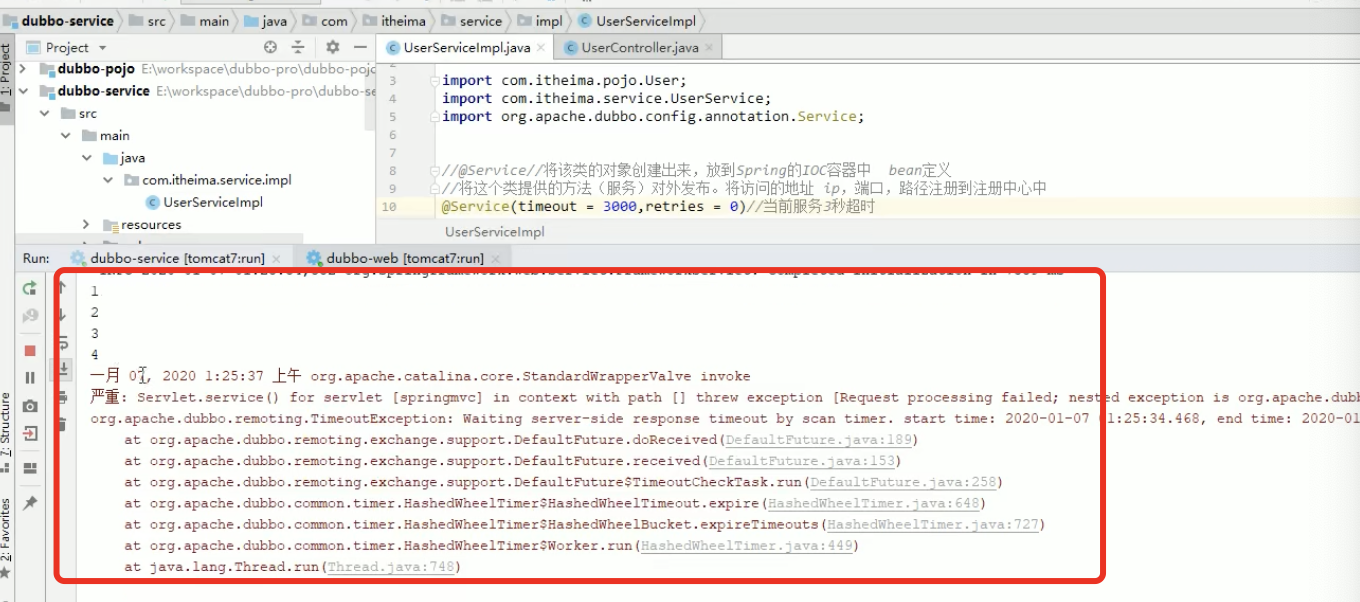This screenshot has width=1360, height=602.
Task: Expand the dubbo-pojo module
Action: click(x=22, y=69)
